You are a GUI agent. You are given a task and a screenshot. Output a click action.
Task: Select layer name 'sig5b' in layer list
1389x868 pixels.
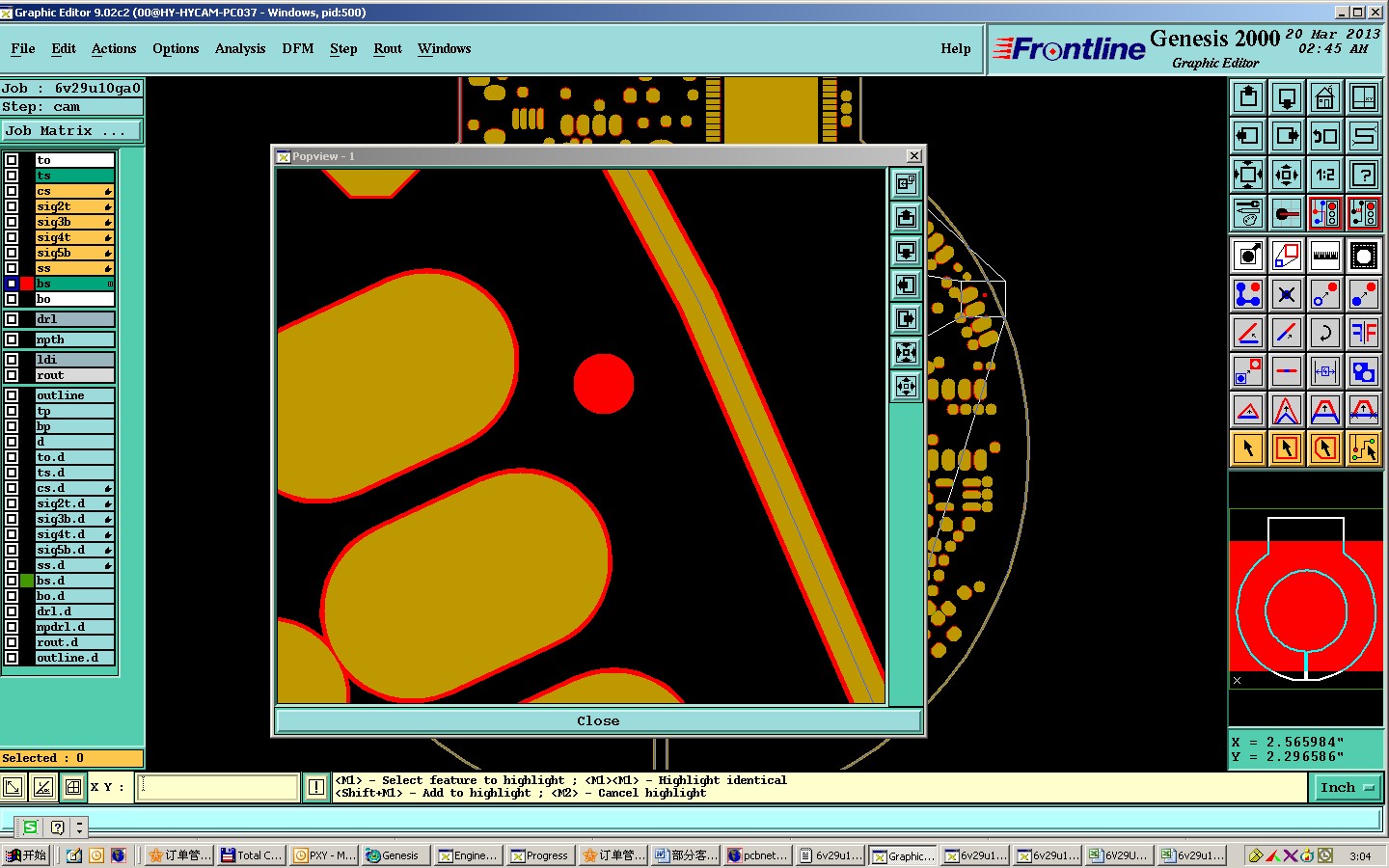click(x=74, y=253)
